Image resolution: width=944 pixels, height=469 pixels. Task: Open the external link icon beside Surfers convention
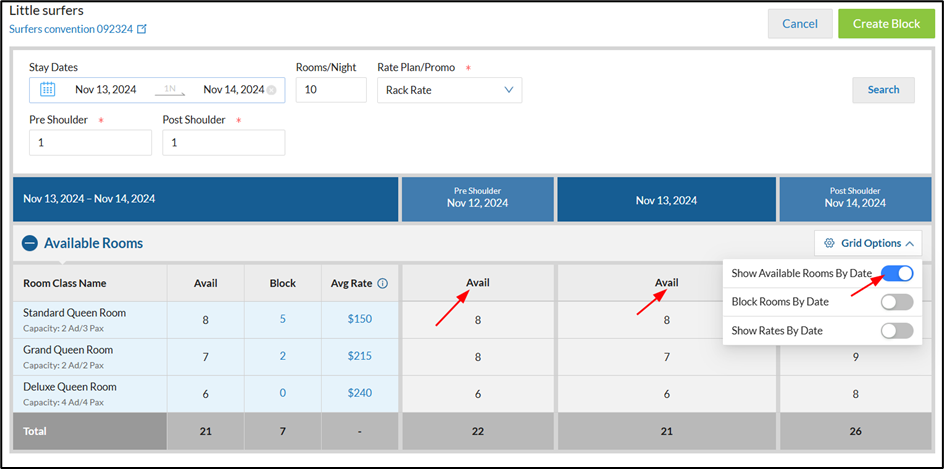point(141,29)
